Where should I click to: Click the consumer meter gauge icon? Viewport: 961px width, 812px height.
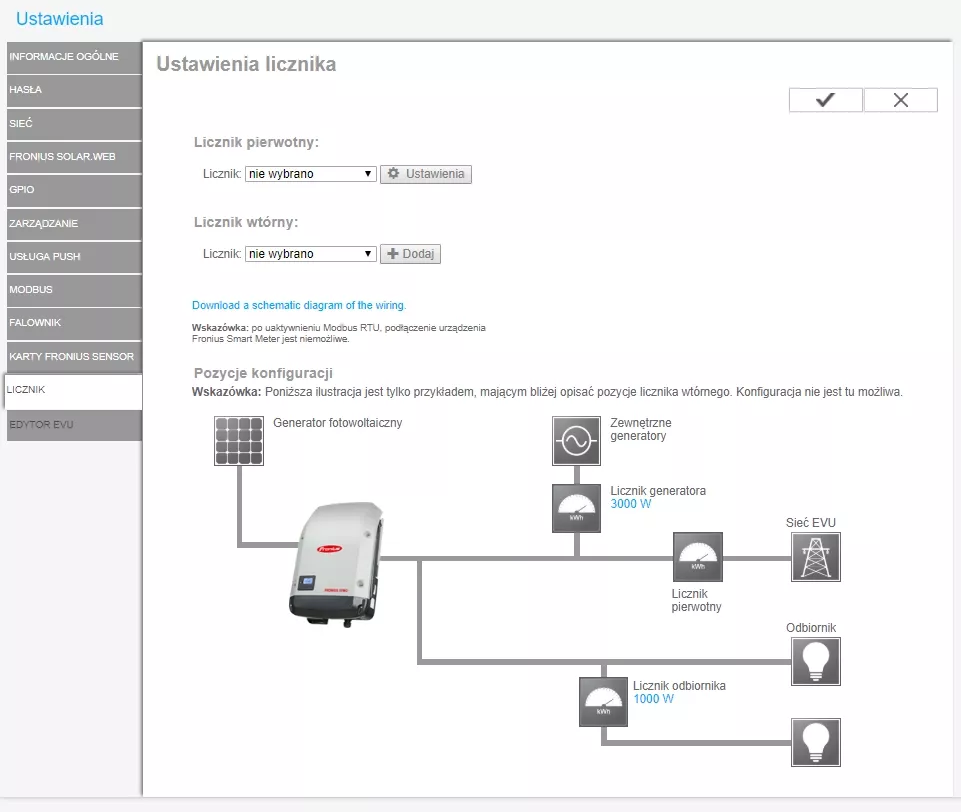pyautogui.click(x=603, y=701)
